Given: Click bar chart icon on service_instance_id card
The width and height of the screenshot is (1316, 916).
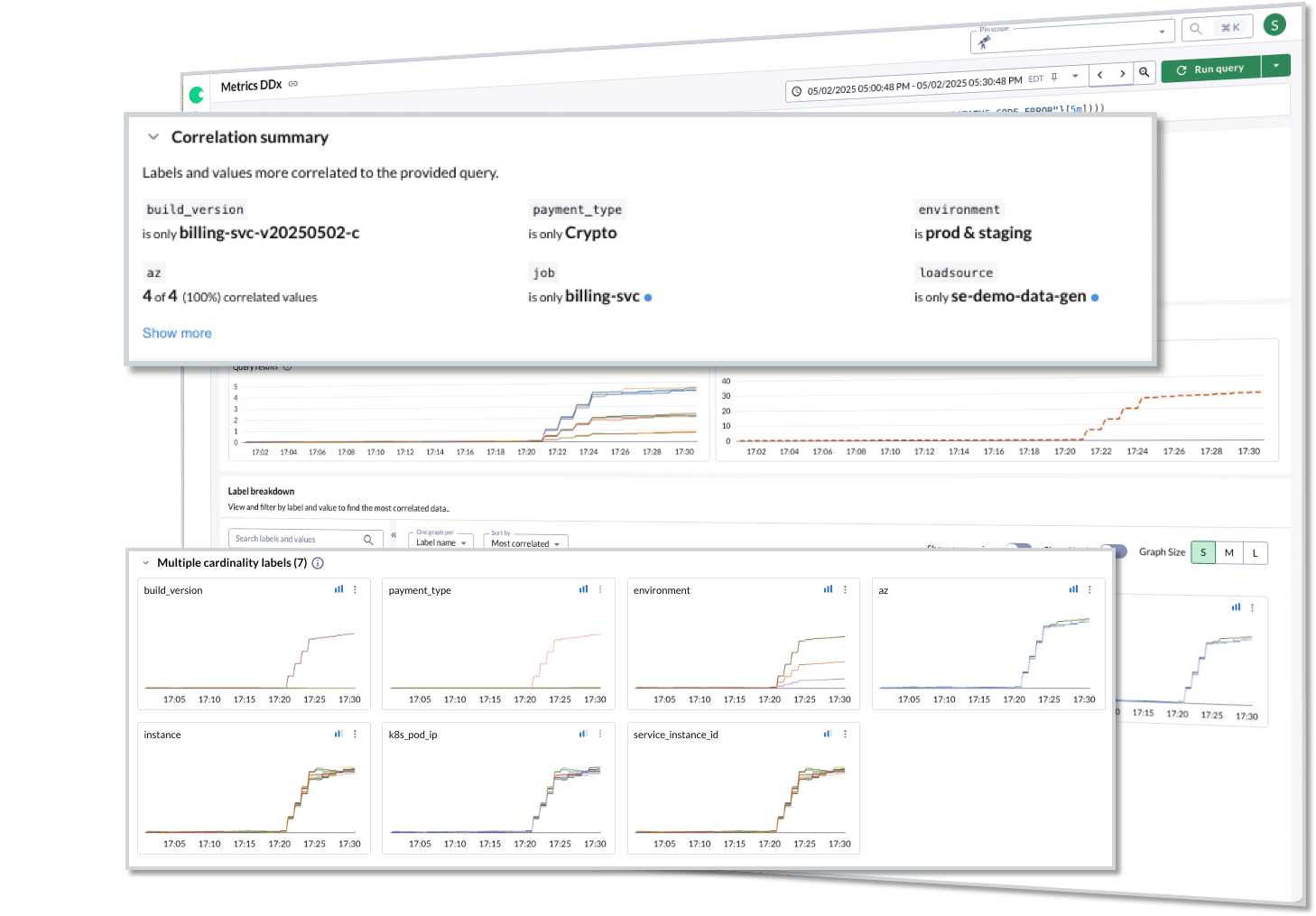Looking at the screenshot, I should tap(828, 734).
